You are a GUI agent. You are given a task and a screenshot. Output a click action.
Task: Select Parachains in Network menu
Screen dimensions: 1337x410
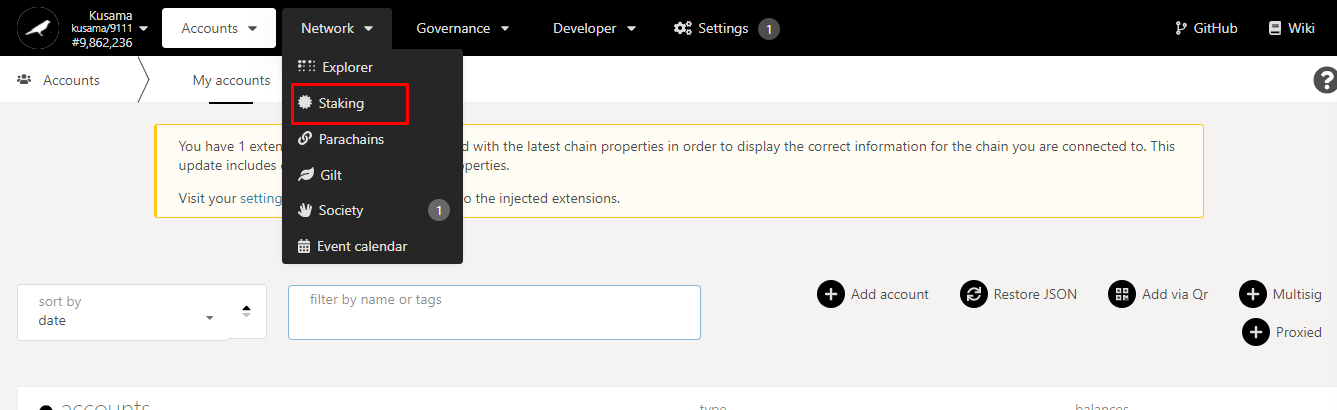(x=372, y=139)
